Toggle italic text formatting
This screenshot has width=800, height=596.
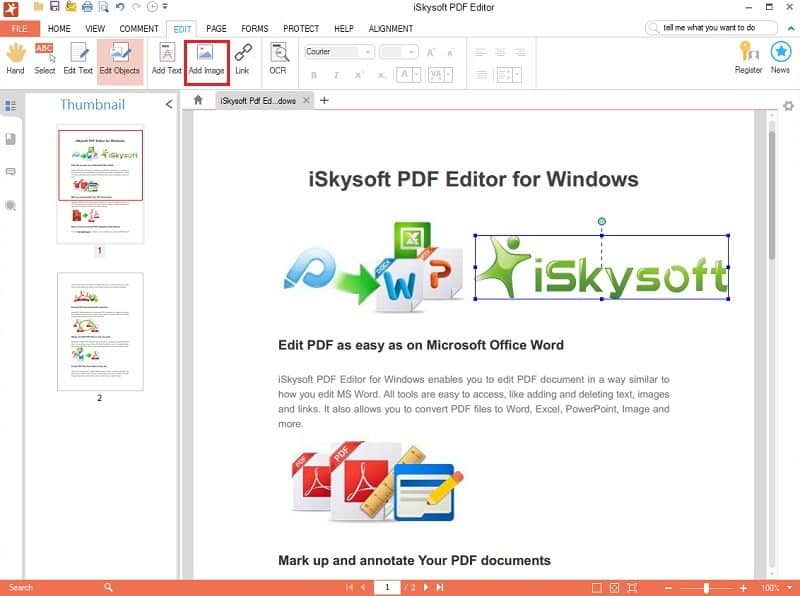337,75
